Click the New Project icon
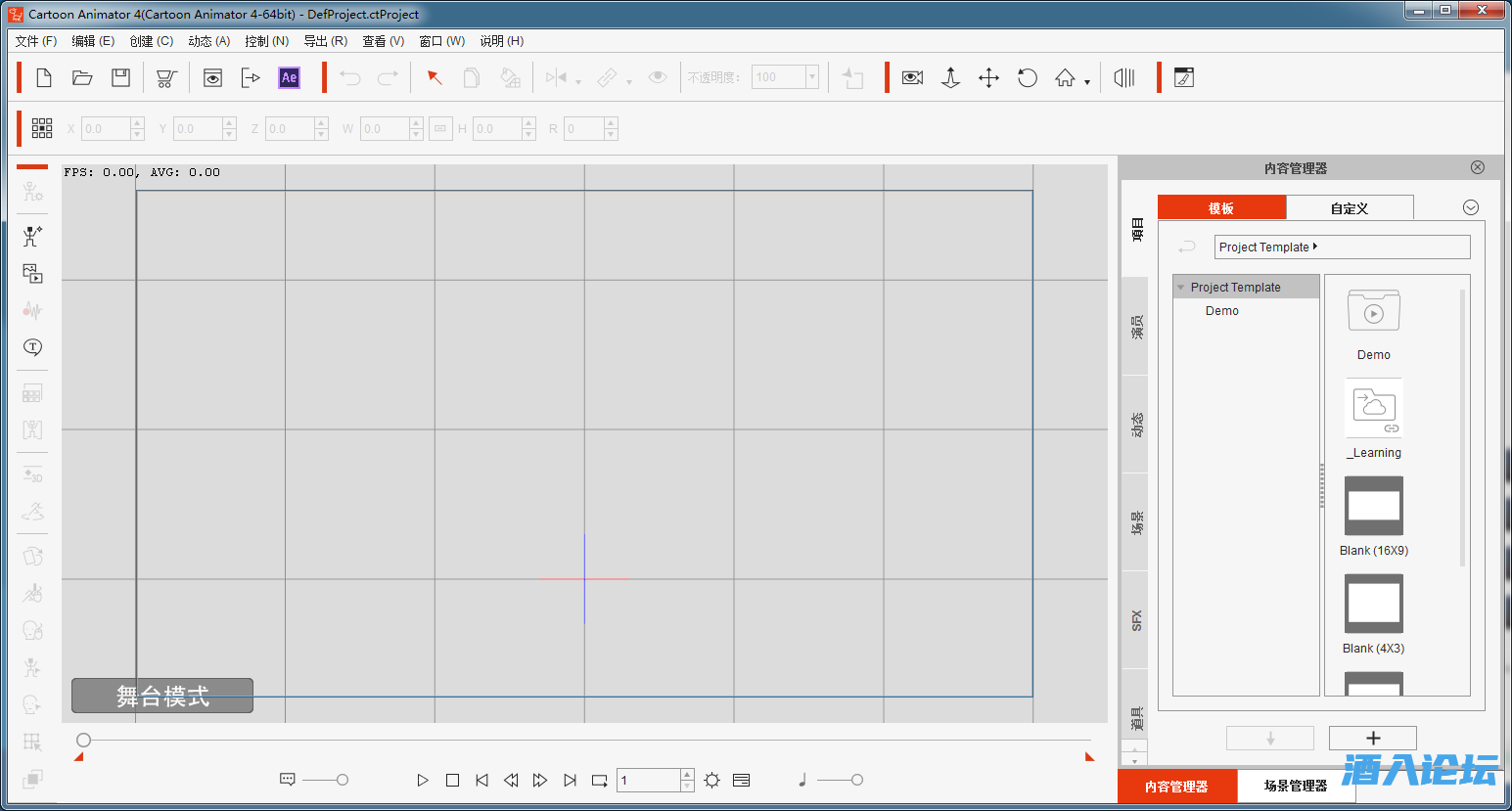 coord(44,78)
